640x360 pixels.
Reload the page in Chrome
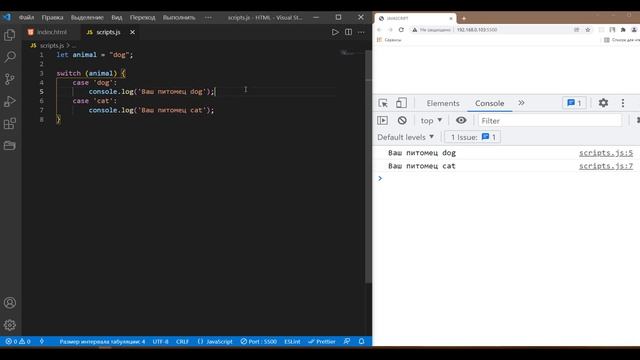click(x=401, y=30)
